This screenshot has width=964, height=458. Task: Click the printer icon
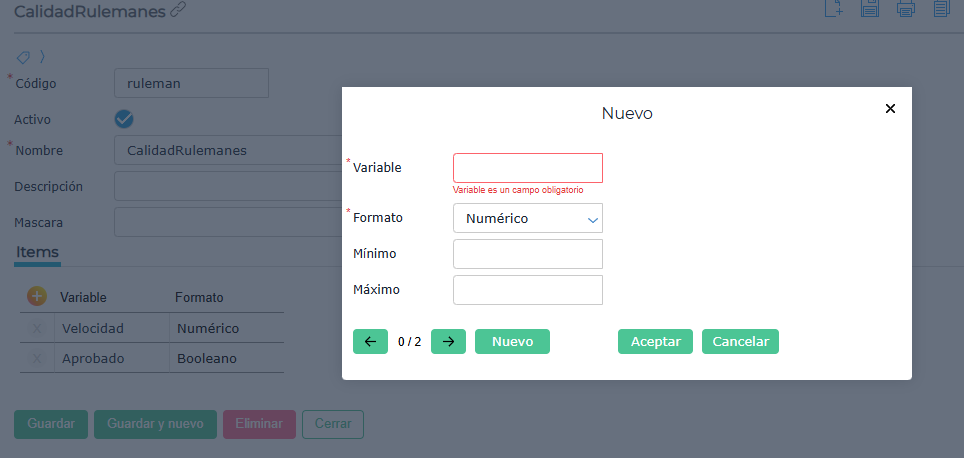(906, 9)
